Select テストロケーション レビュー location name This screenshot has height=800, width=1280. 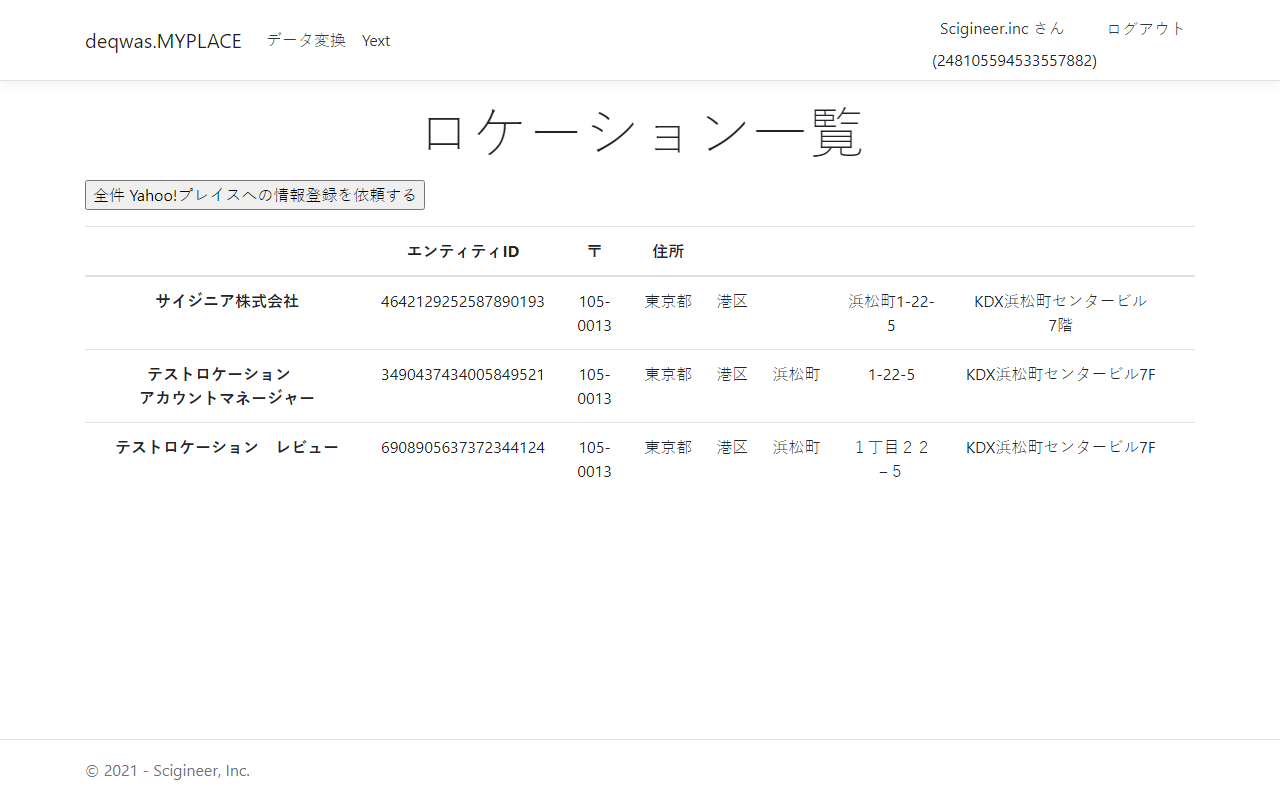tap(227, 446)
